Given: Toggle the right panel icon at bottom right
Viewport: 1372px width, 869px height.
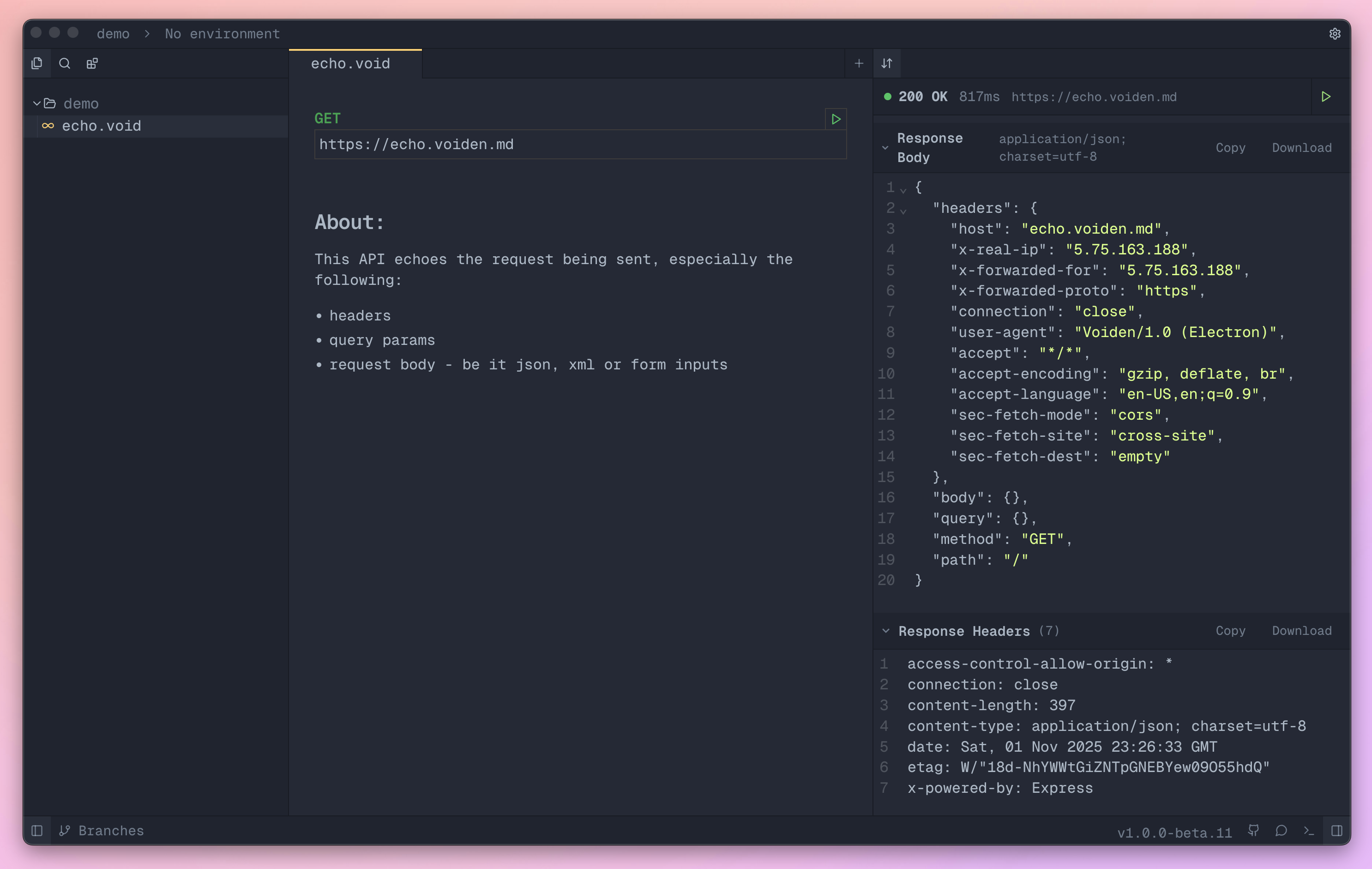Looking at the screenshot, I should [x=1338, y=831].
